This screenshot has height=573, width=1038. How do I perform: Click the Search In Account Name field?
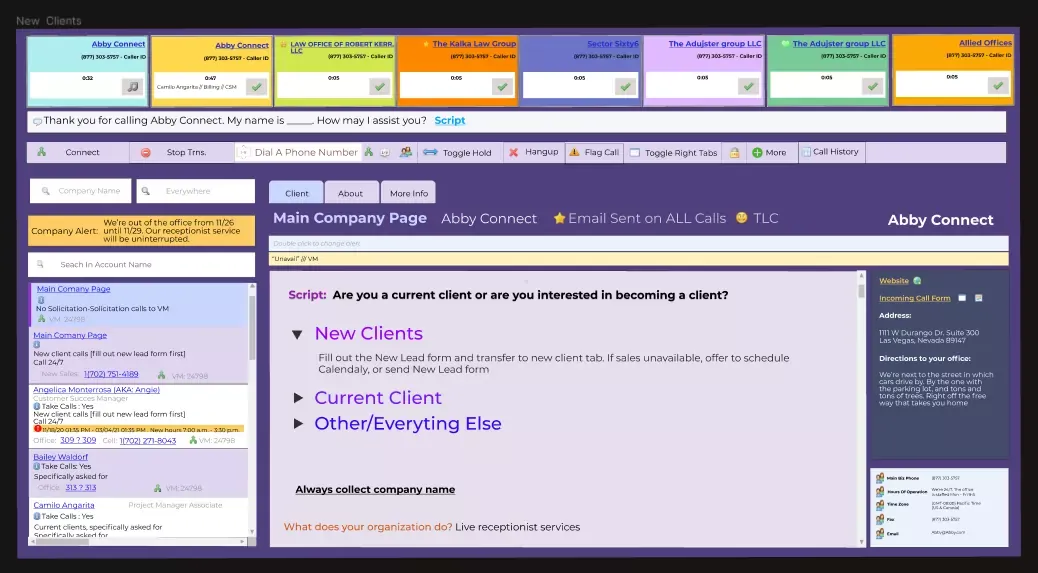[x=141, y=265]
